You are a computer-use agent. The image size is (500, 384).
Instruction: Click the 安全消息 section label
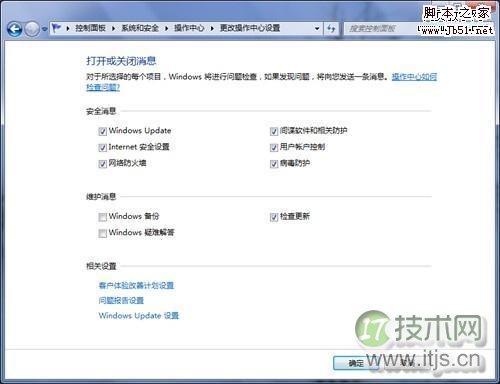[101, 111]
